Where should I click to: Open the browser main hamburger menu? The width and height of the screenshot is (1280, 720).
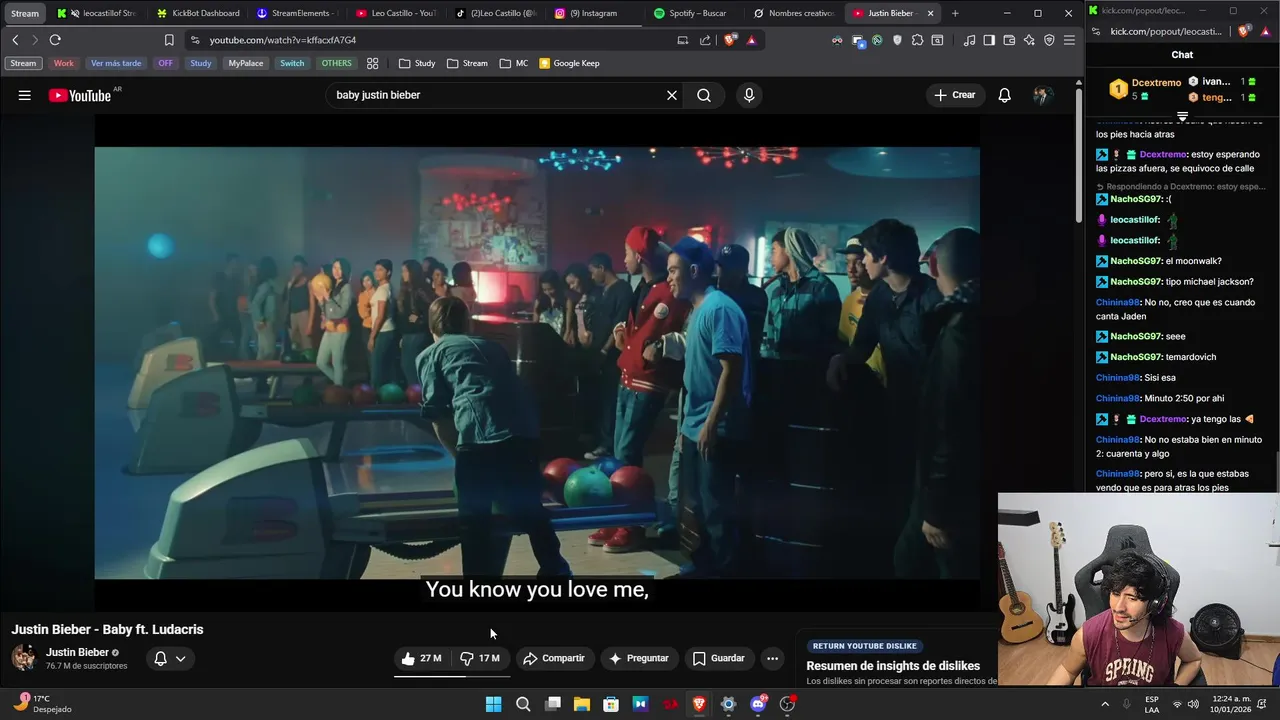click(1069, 40)
